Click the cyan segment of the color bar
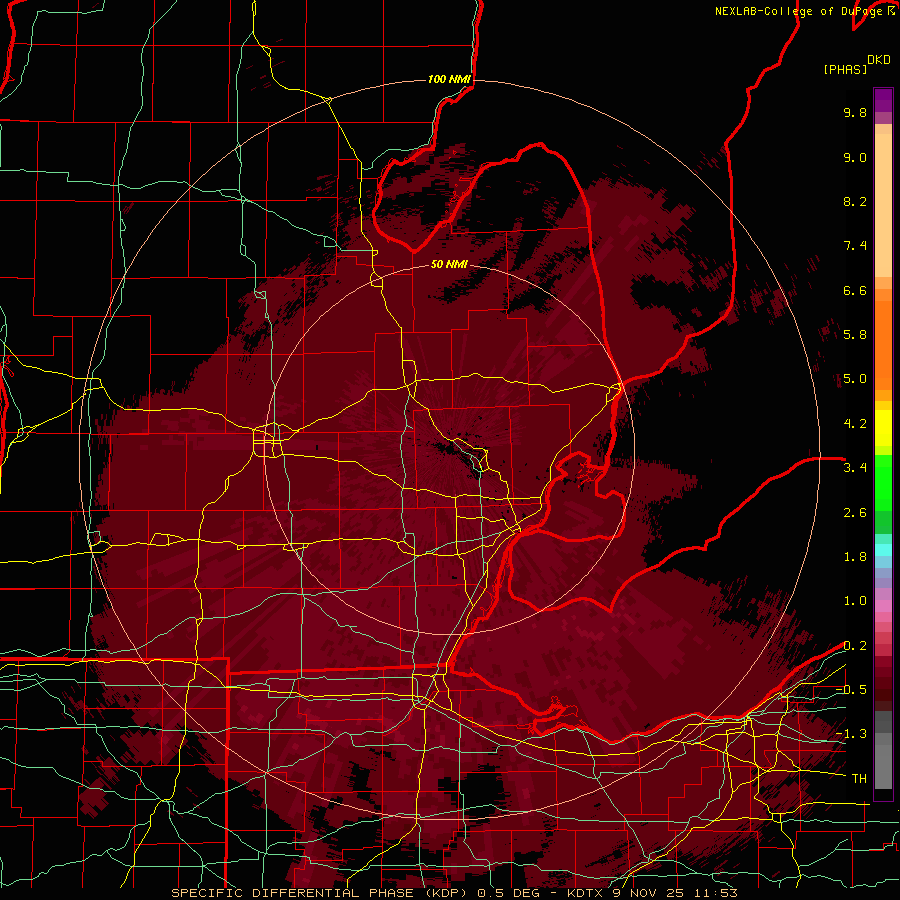This screenshot has width=900, height=900. pyautogui.click(x=883, y=550)
